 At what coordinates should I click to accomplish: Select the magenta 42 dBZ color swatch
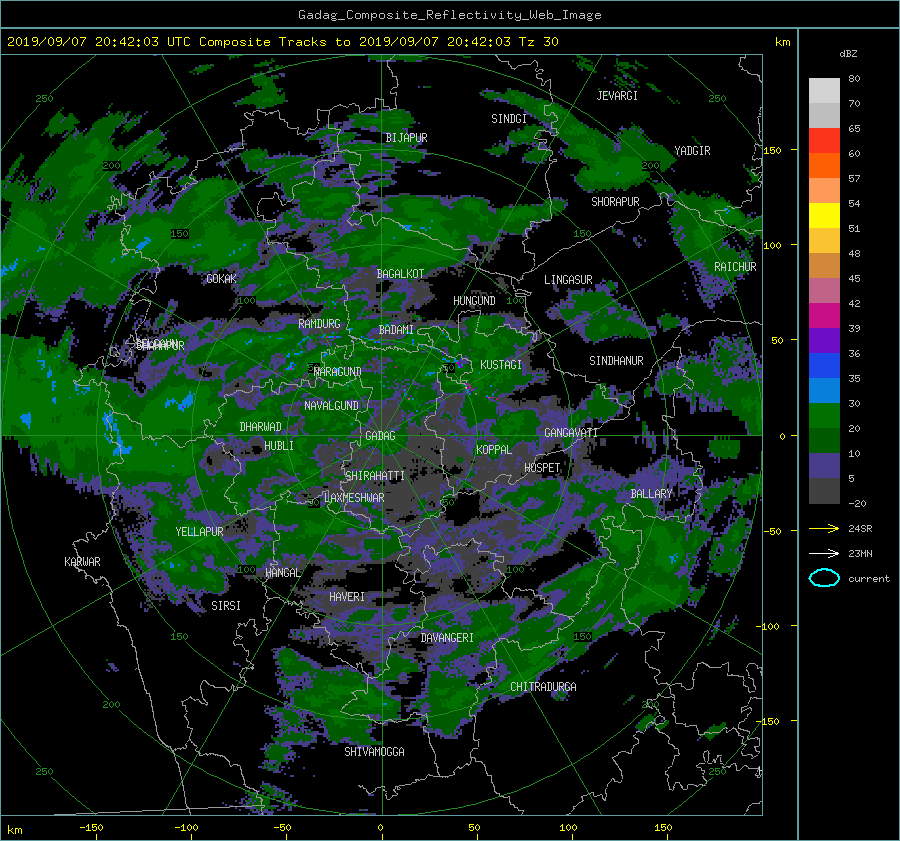[x=824, y=316]
